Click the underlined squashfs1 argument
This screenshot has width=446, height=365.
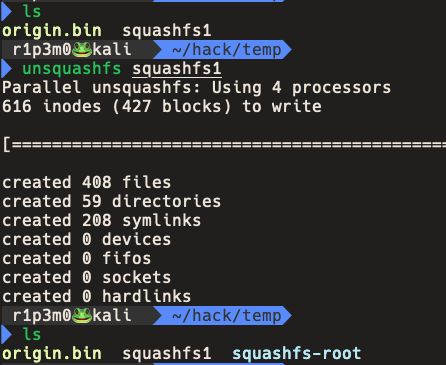(x=177, y=69)
